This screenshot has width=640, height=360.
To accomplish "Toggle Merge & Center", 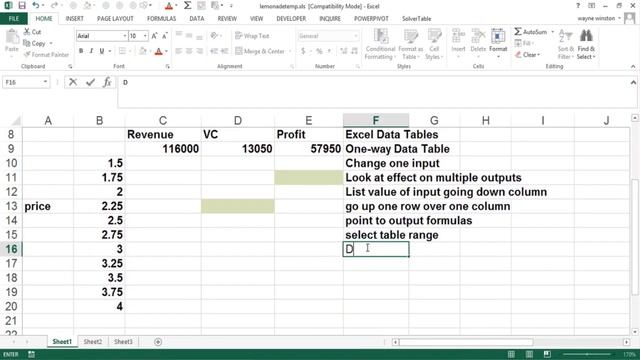I will [260, 51].
